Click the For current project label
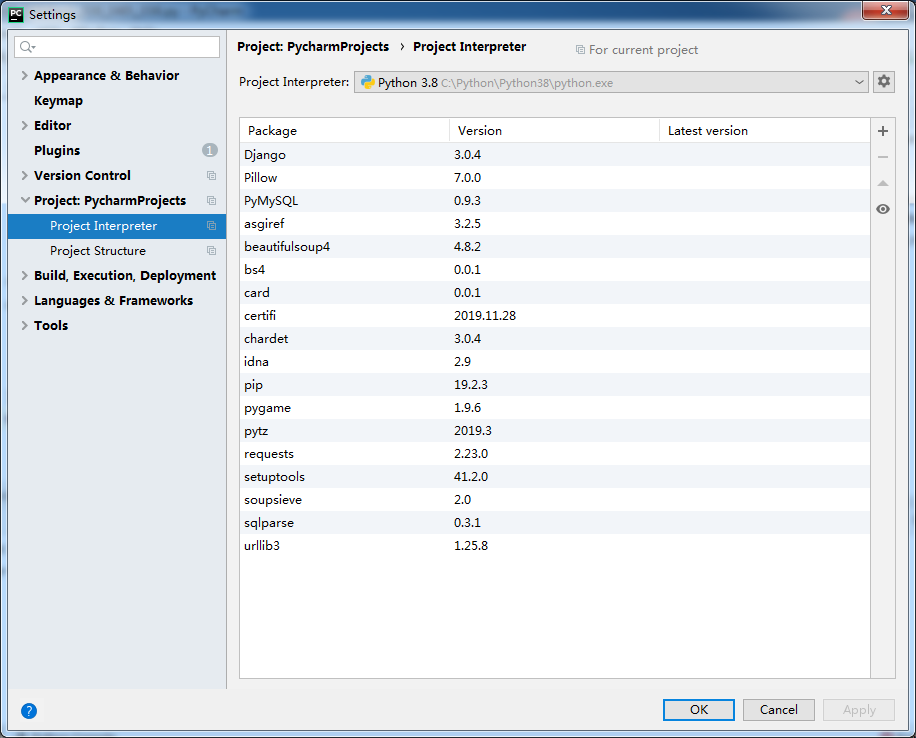Viewport: 916px width, 738px height. tap(643, 50)
